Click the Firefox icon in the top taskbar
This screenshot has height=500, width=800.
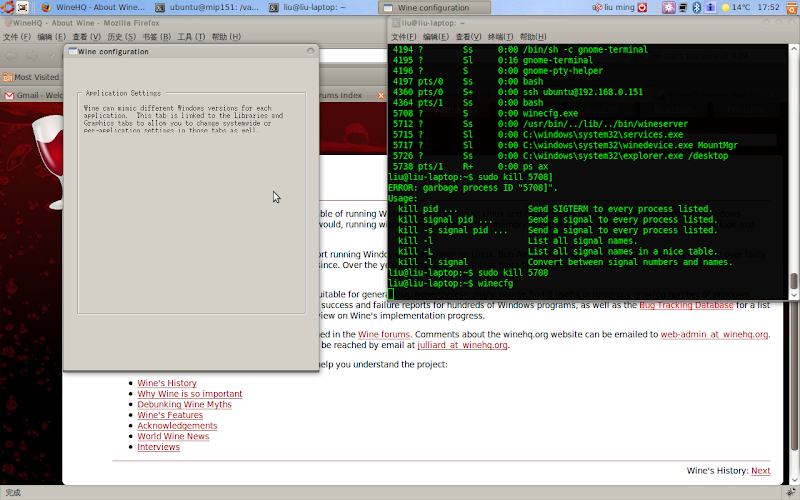[x=46, y=7]
